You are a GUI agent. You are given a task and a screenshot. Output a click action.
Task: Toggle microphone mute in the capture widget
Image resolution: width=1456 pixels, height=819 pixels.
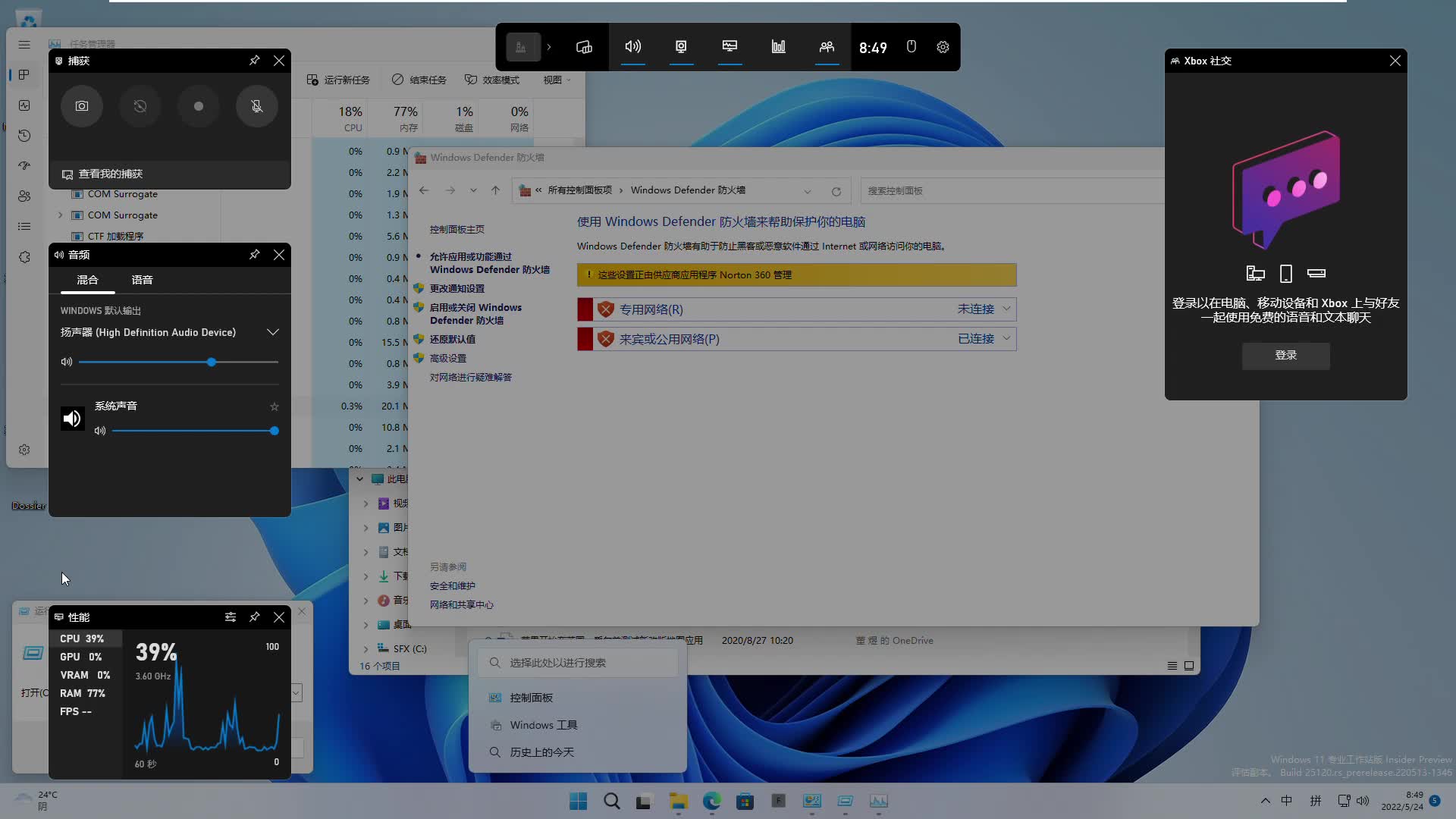[256, 106]
